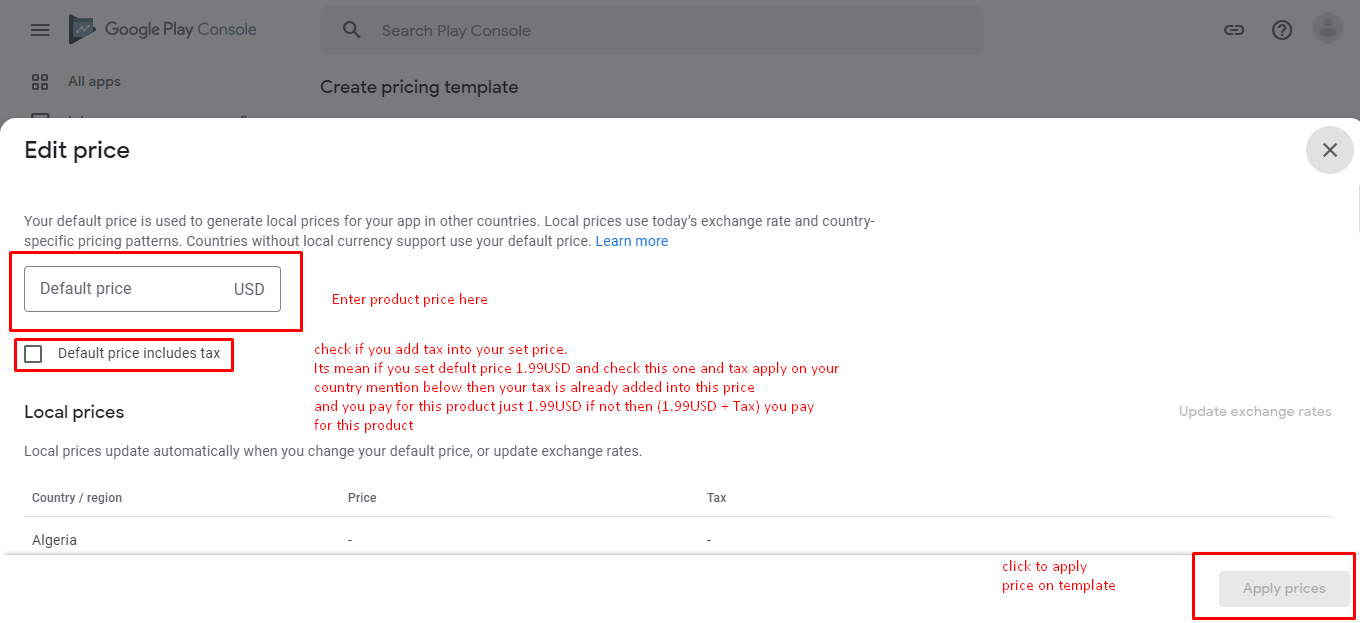Image resolution: width=1360 pixels, height=623 pixels.
Task: Open the Learn more link
Action: (632, 241)
